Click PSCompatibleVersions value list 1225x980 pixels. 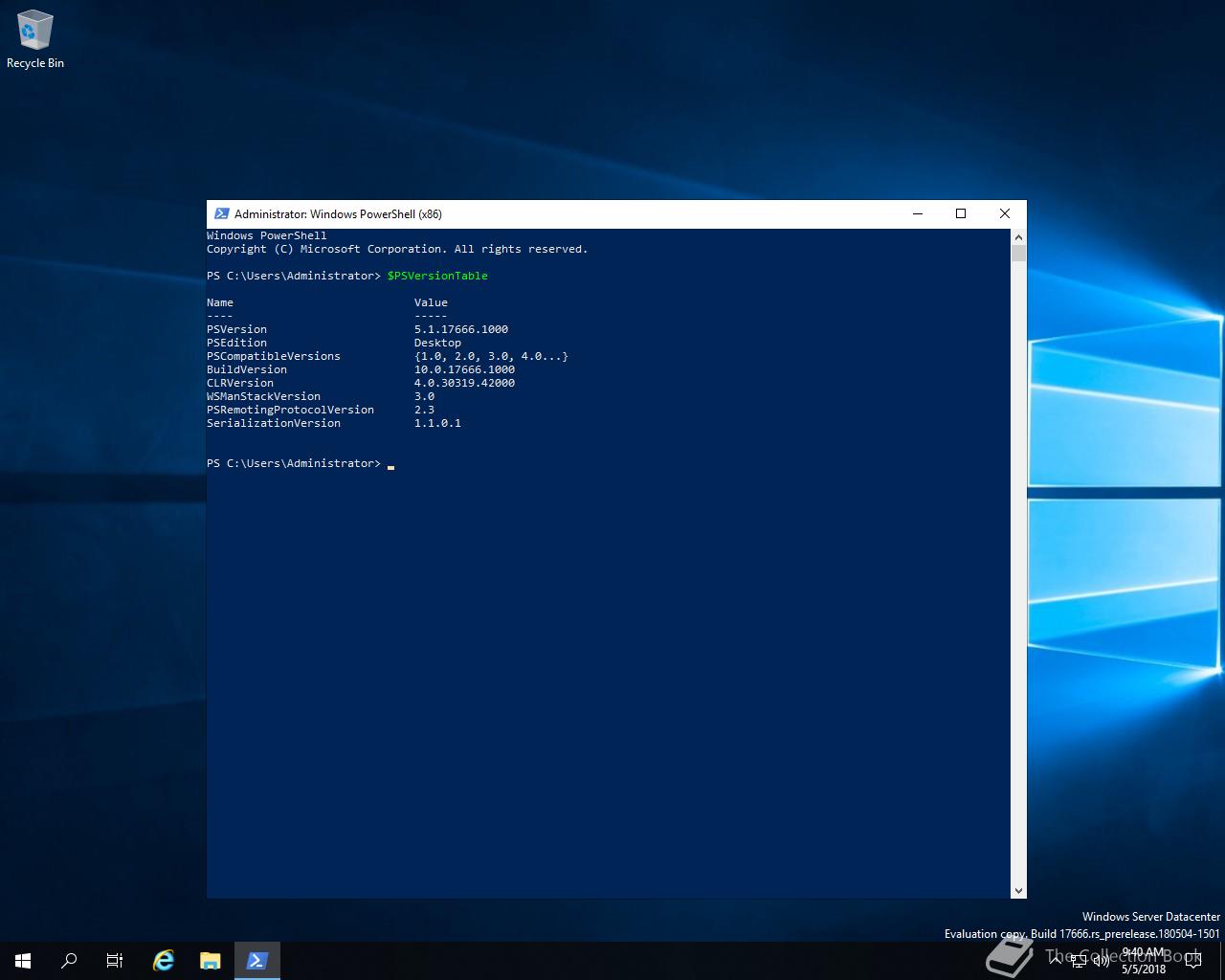coord(491,356)
